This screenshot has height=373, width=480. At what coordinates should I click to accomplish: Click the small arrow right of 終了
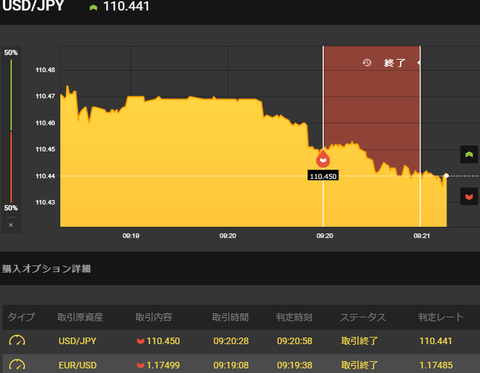[x=418, y=62]
